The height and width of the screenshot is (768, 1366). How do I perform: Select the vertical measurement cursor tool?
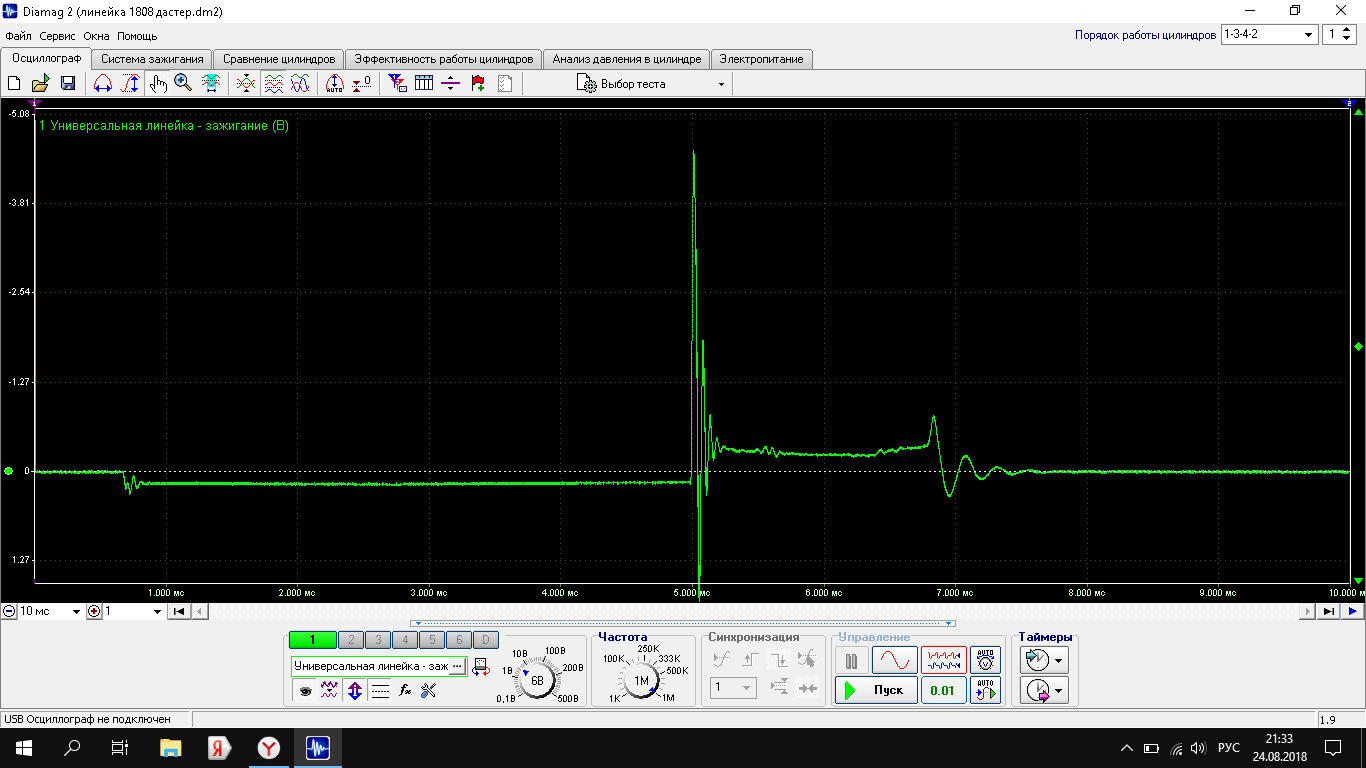tap(130, 84)
